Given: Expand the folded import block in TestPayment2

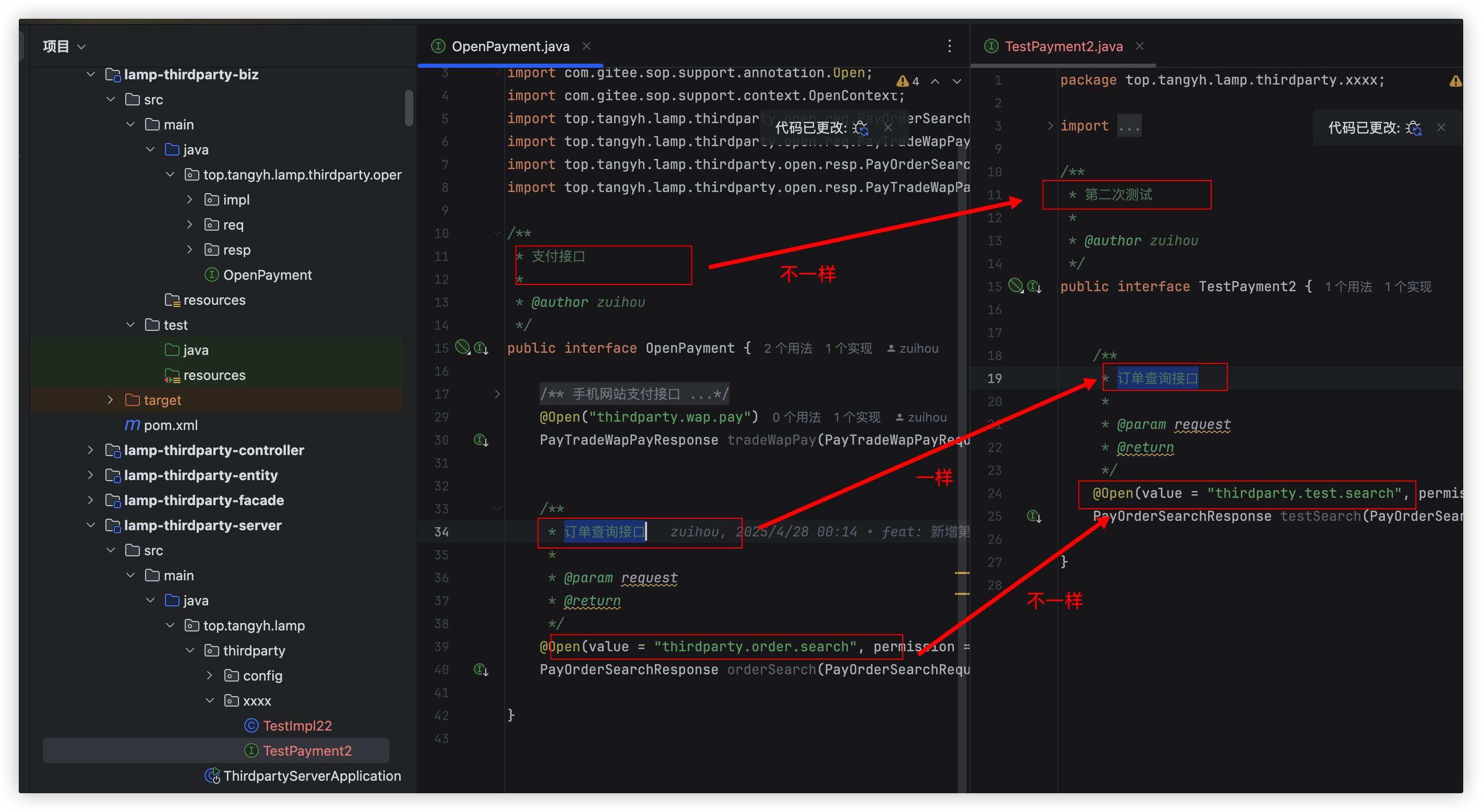Looking at the screenshot, I should [1050, 126].
